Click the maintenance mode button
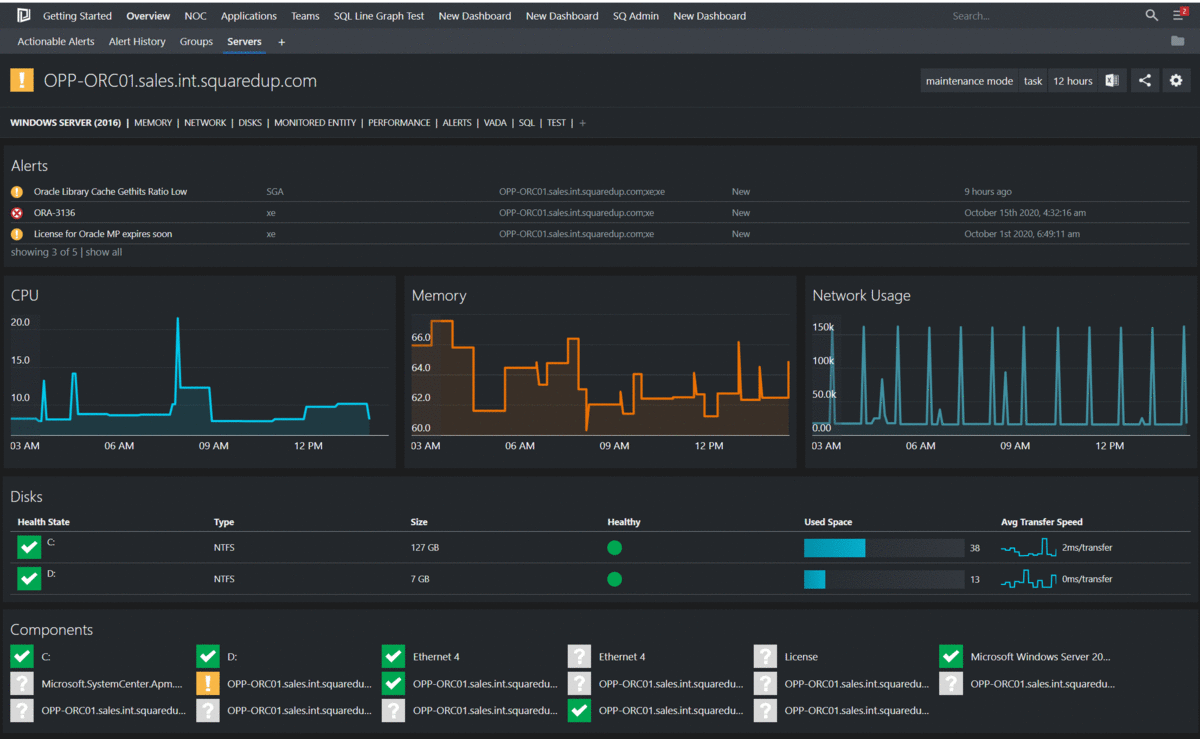1200x749 pixels. 969,81
